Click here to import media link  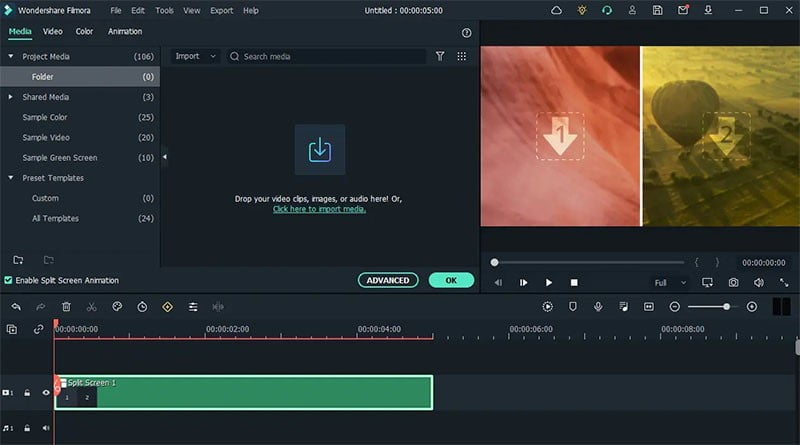click(319, 209)
